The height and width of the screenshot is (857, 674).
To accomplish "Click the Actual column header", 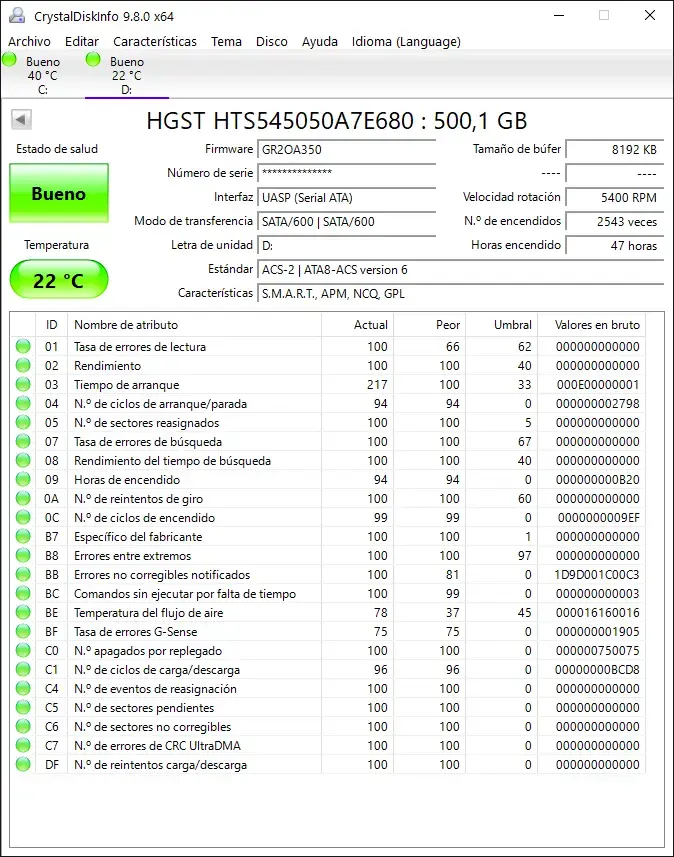I will tap(357, 325).
